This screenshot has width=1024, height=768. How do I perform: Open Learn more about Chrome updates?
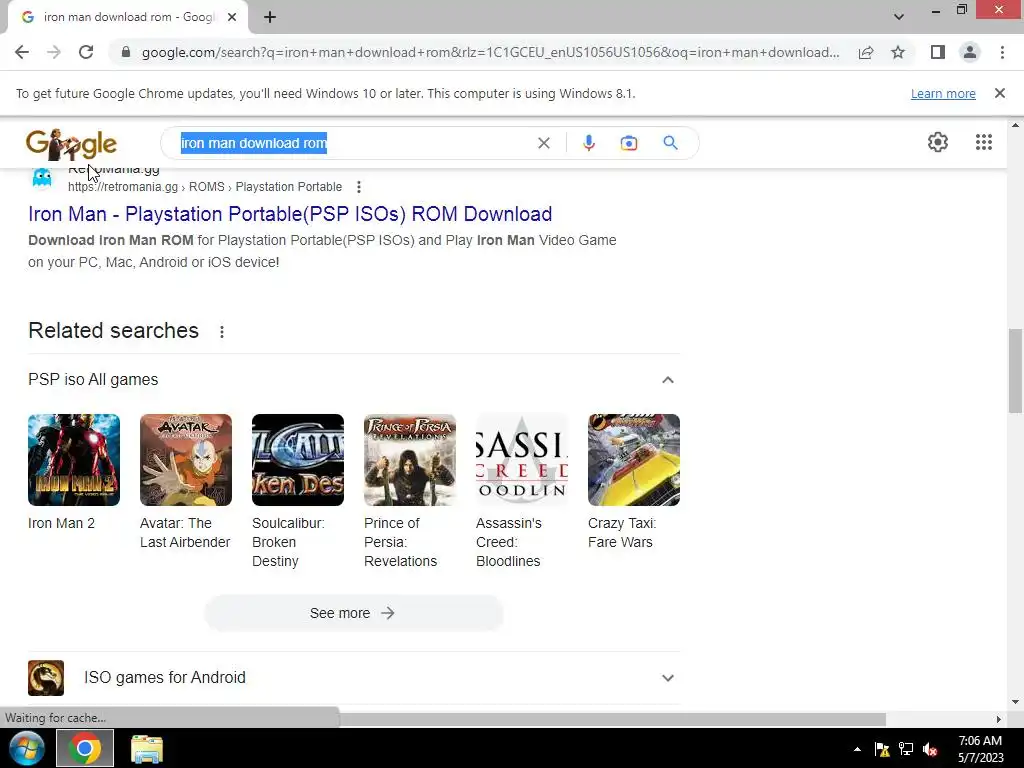[x=943, y=93]
